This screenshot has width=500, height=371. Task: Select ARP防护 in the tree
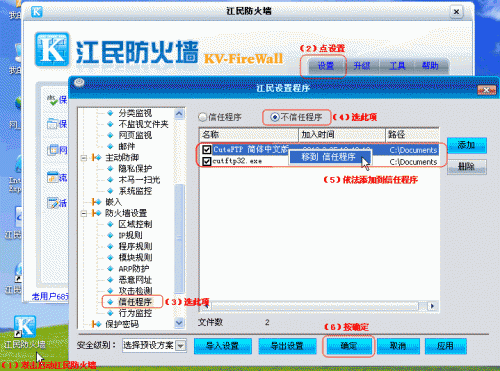134,269
